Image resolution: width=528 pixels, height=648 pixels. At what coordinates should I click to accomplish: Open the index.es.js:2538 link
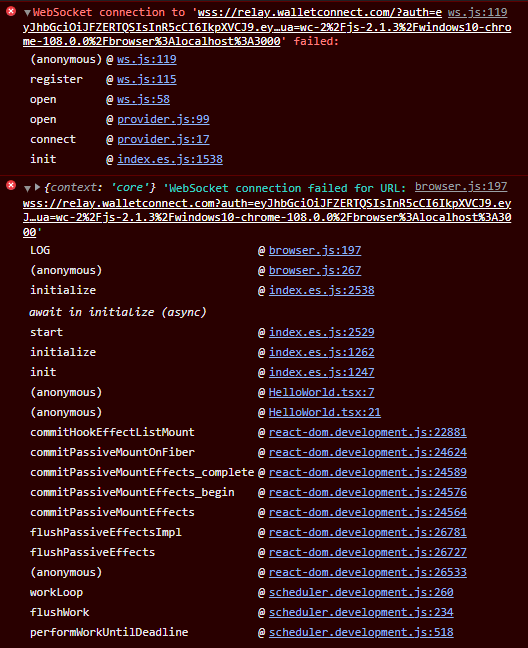321,290
